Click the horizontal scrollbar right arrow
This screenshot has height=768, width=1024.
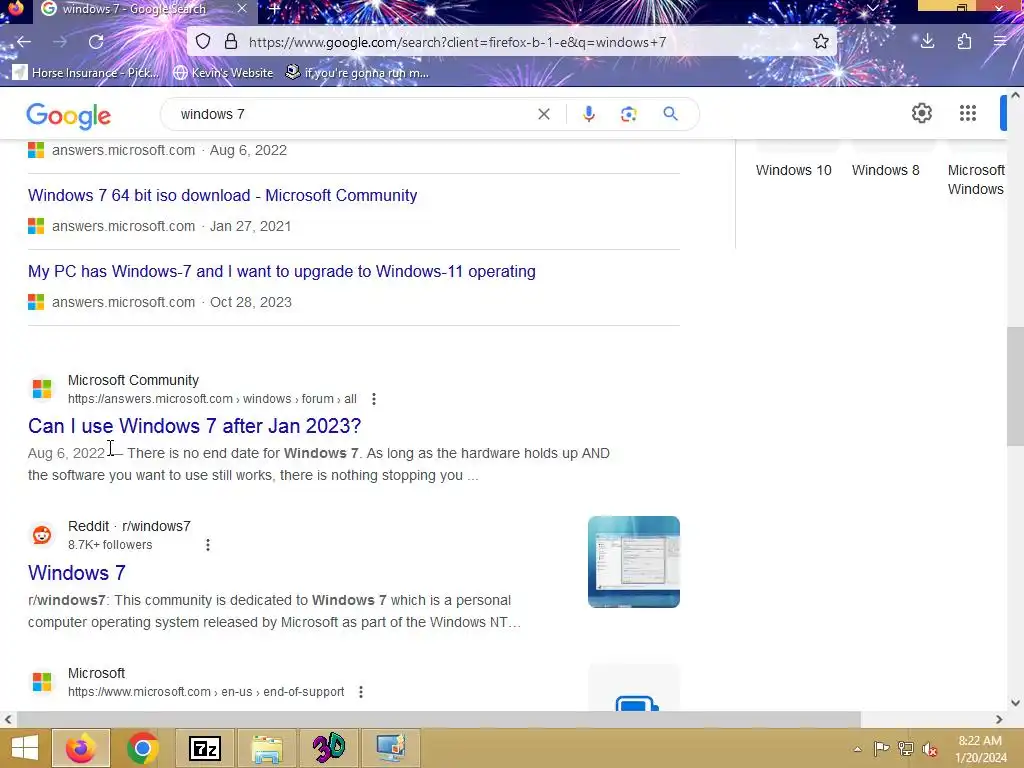point(999,719)
